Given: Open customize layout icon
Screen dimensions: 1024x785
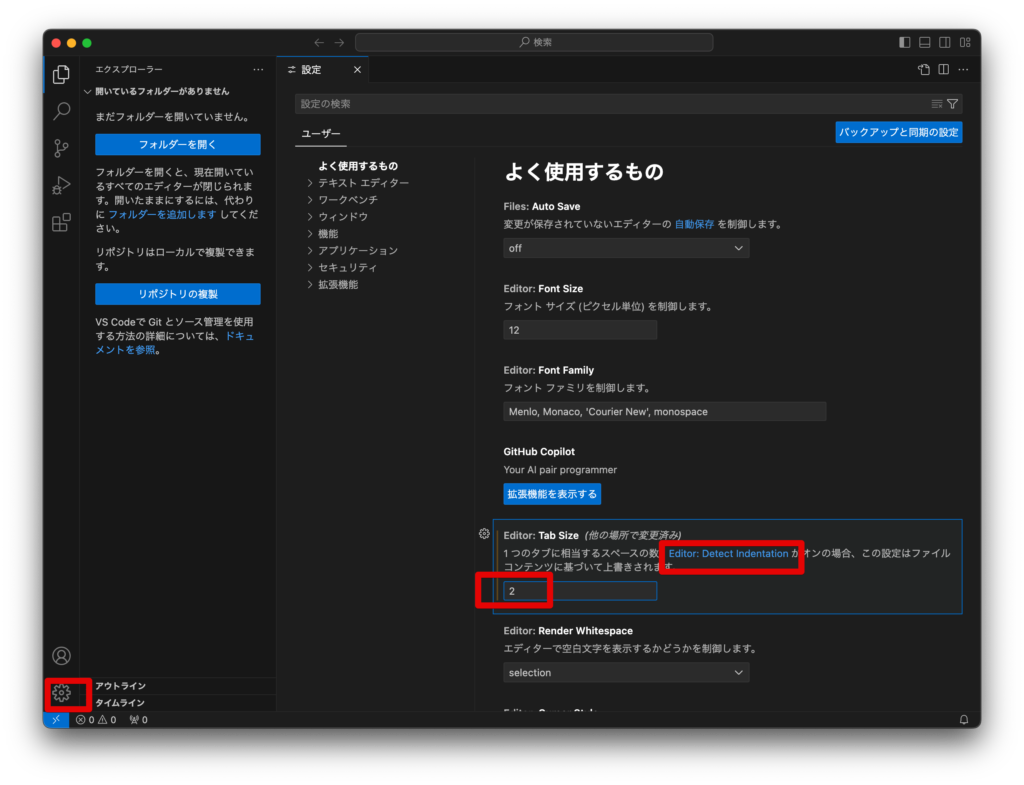Looking at the screenshot, I should tap(965, 42).
